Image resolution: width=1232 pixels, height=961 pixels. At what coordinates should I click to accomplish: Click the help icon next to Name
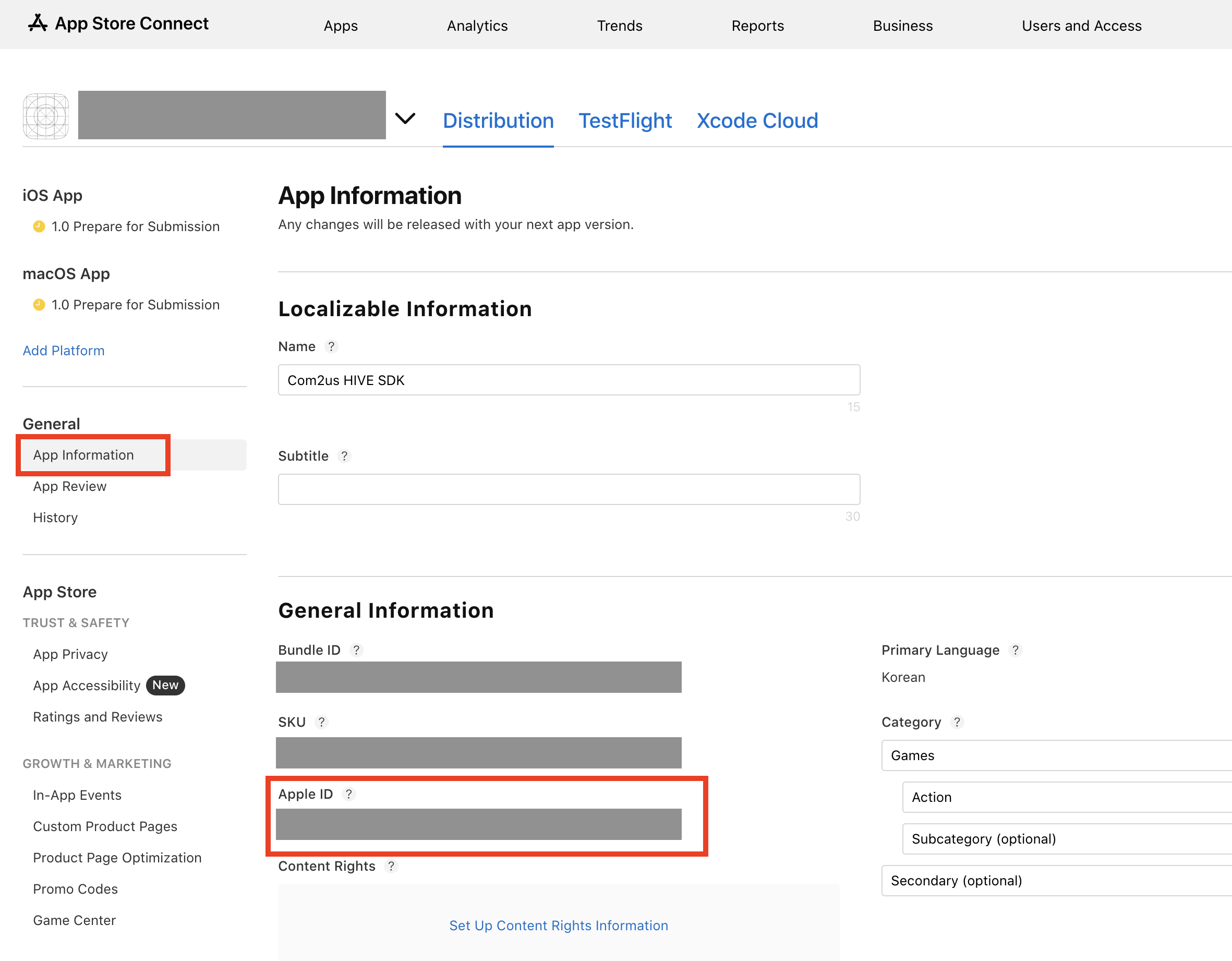coord(332,346)
